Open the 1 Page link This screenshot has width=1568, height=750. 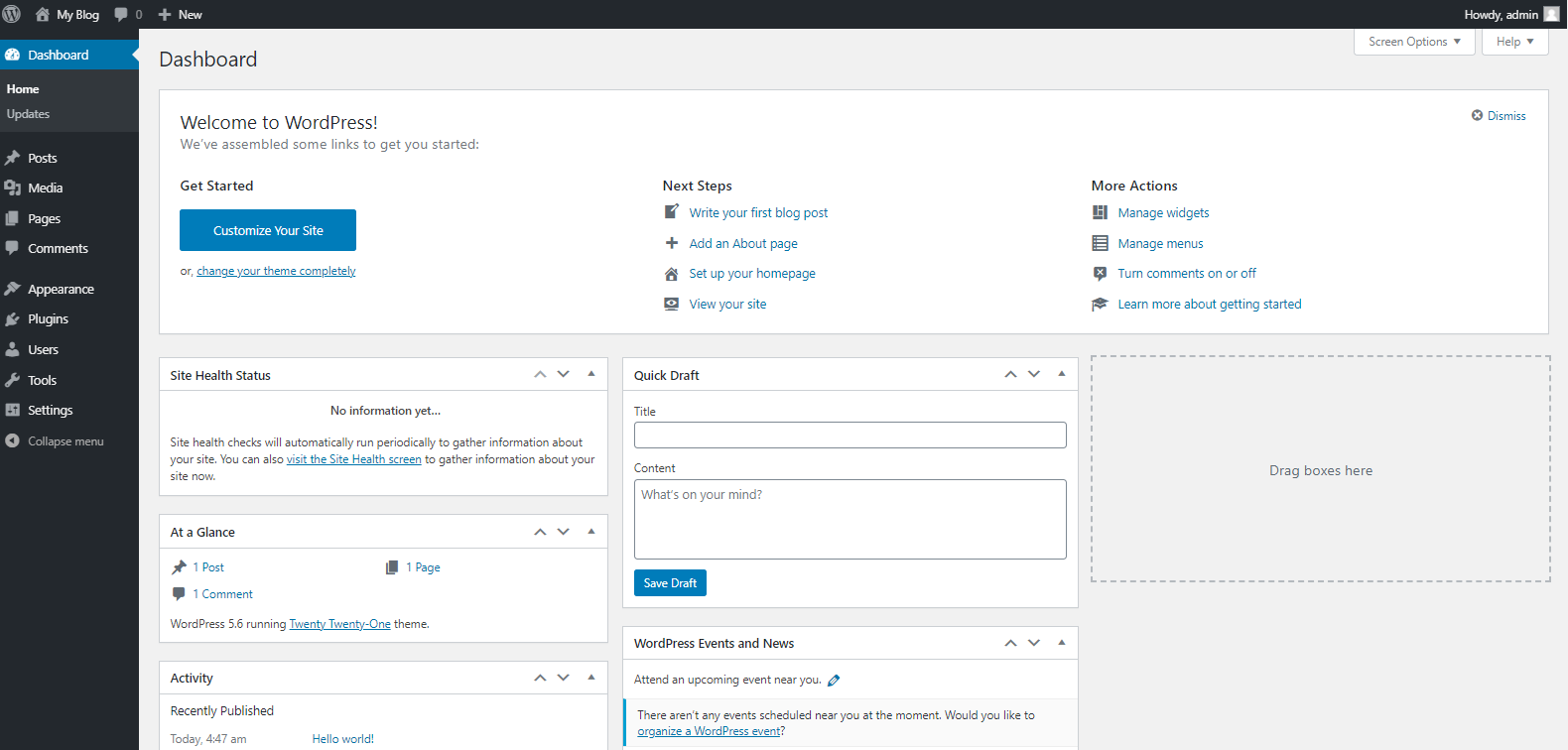coord(423,567)
